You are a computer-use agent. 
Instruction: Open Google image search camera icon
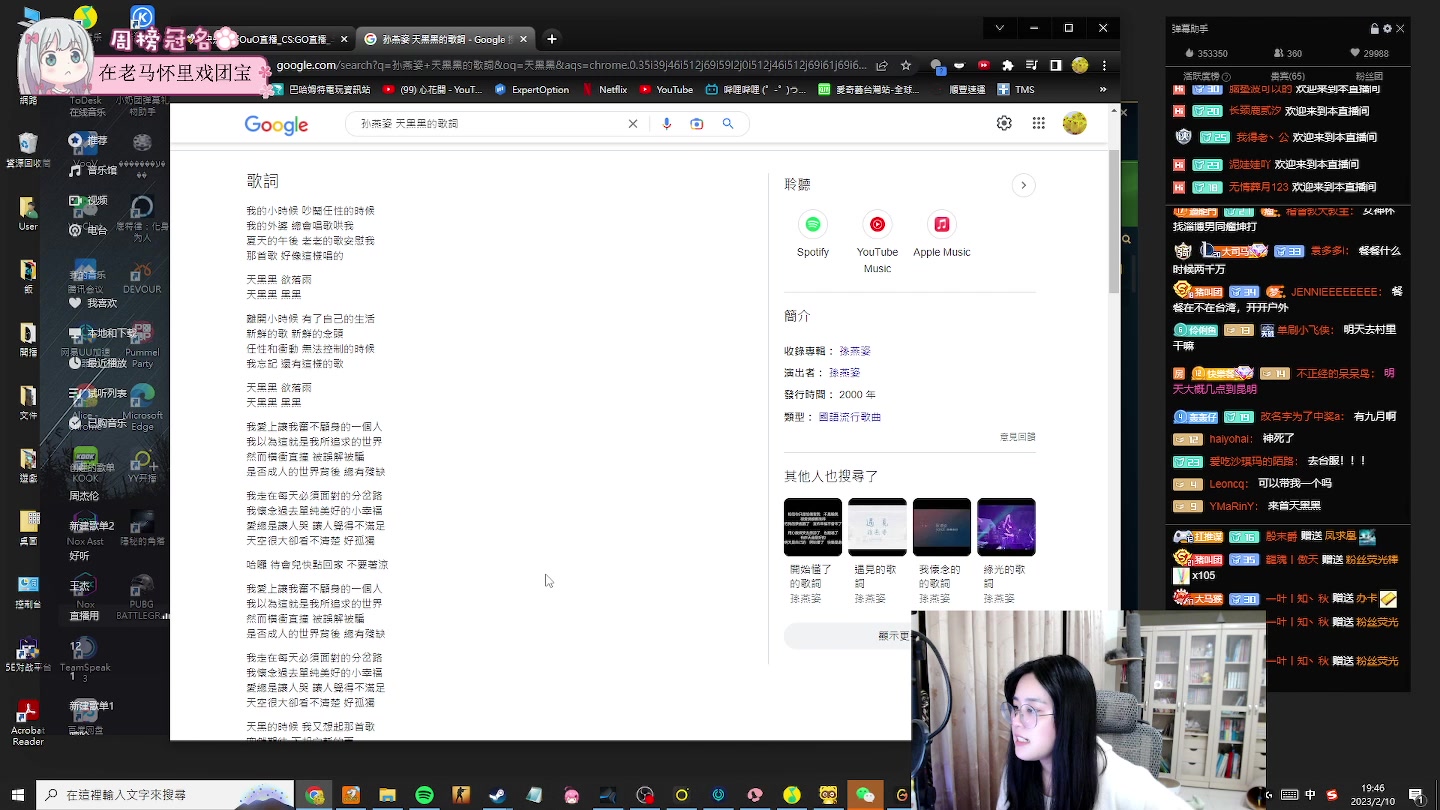pyautogui.click(x=697, y=124)
